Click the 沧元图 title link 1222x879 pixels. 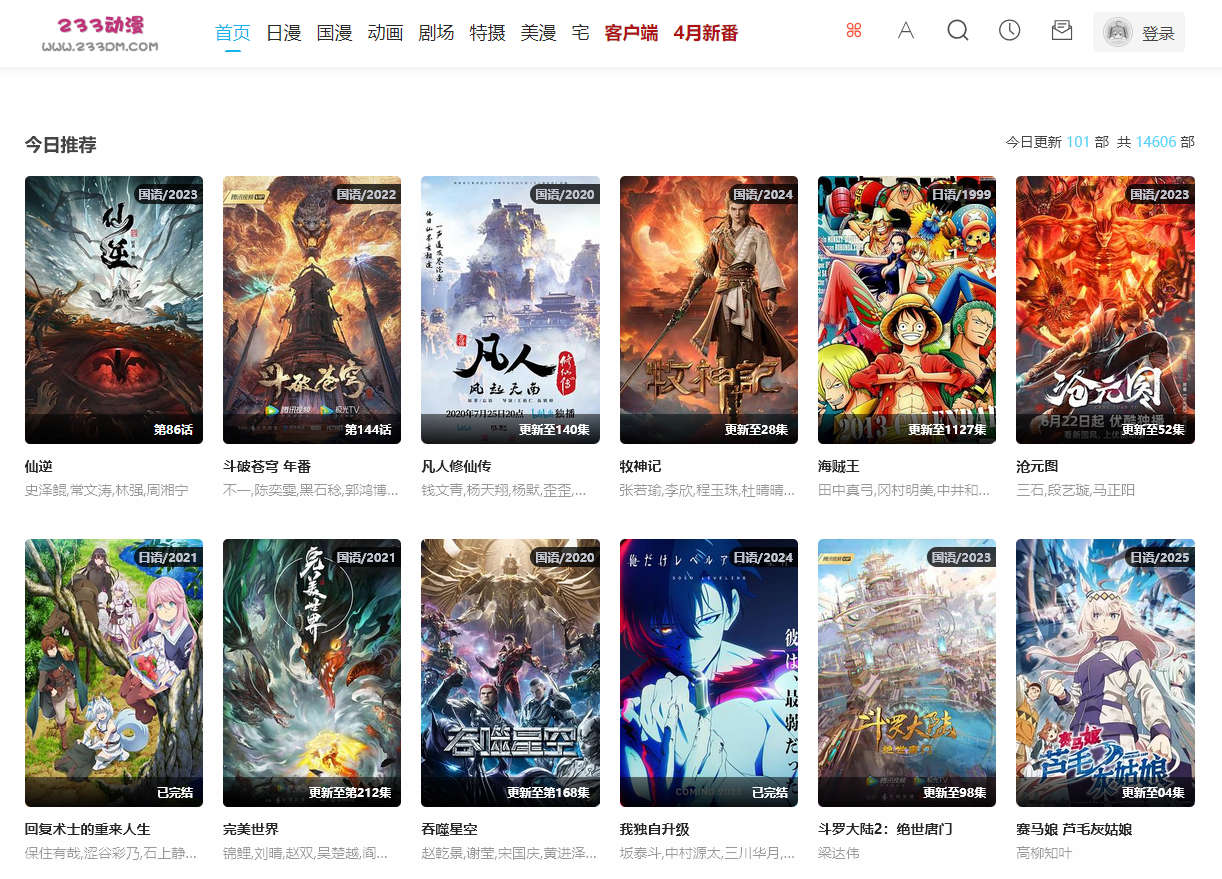click(x=1037, y=466)
